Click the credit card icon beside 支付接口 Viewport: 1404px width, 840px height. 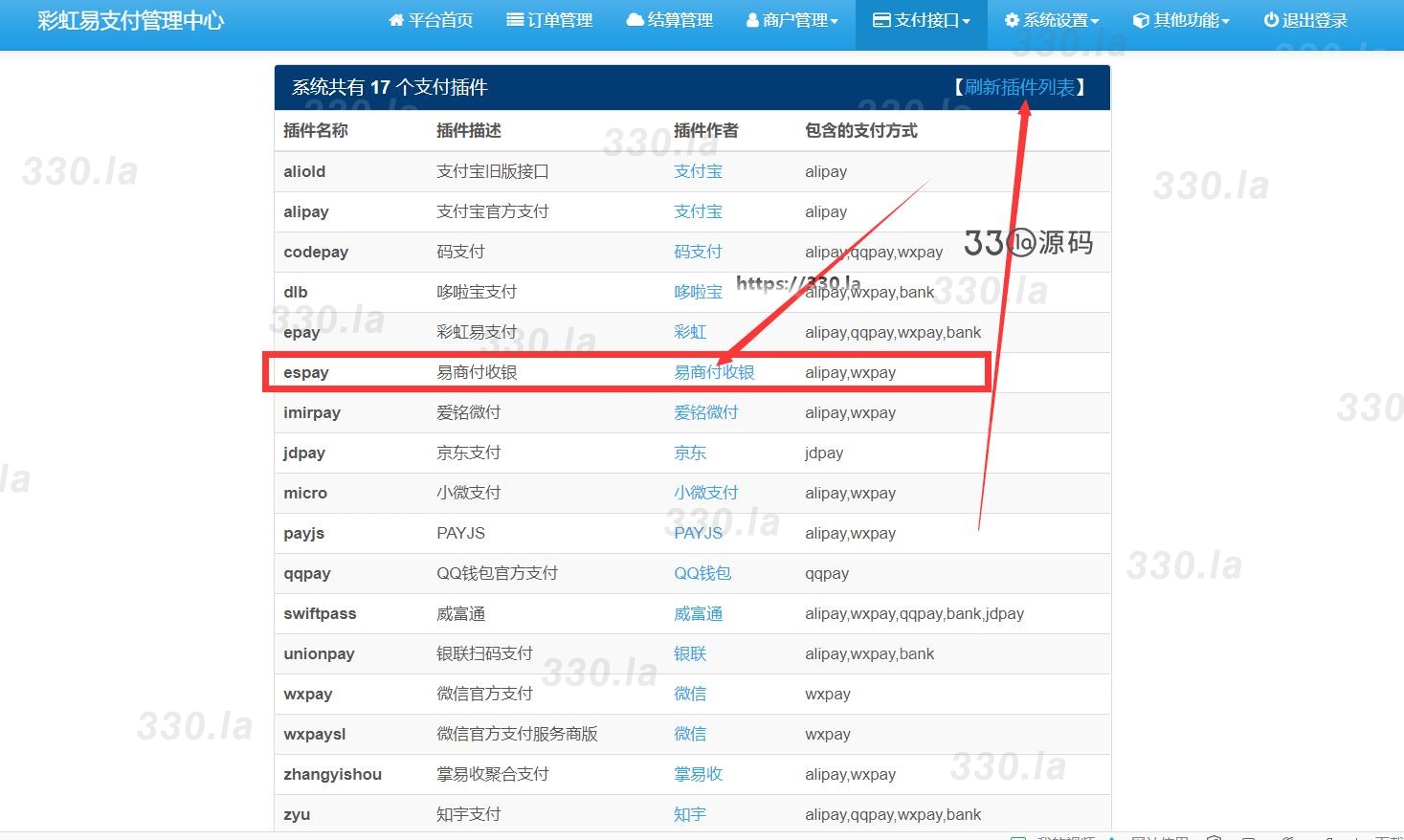point(881,20)
